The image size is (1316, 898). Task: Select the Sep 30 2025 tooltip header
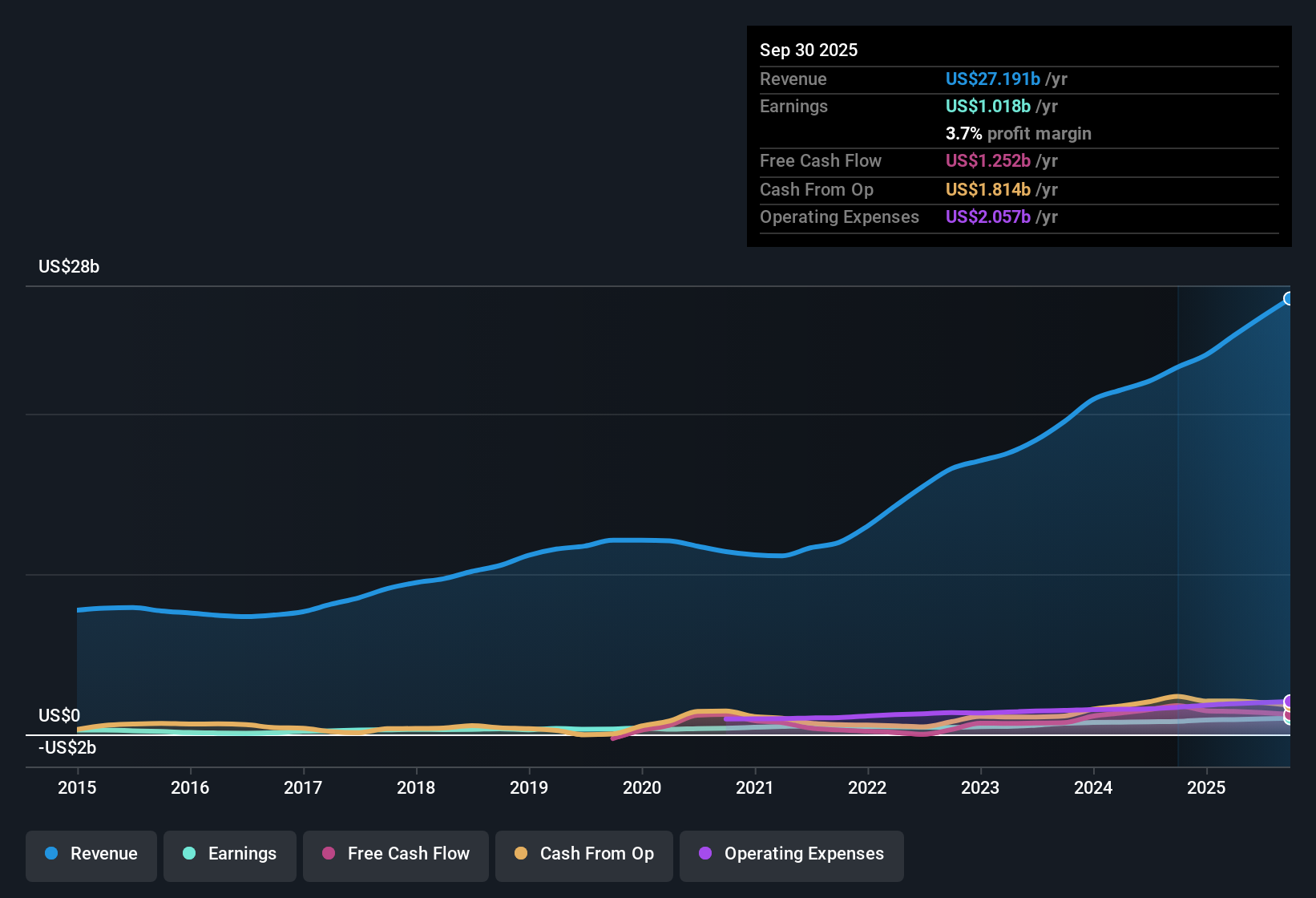[809, 50]
